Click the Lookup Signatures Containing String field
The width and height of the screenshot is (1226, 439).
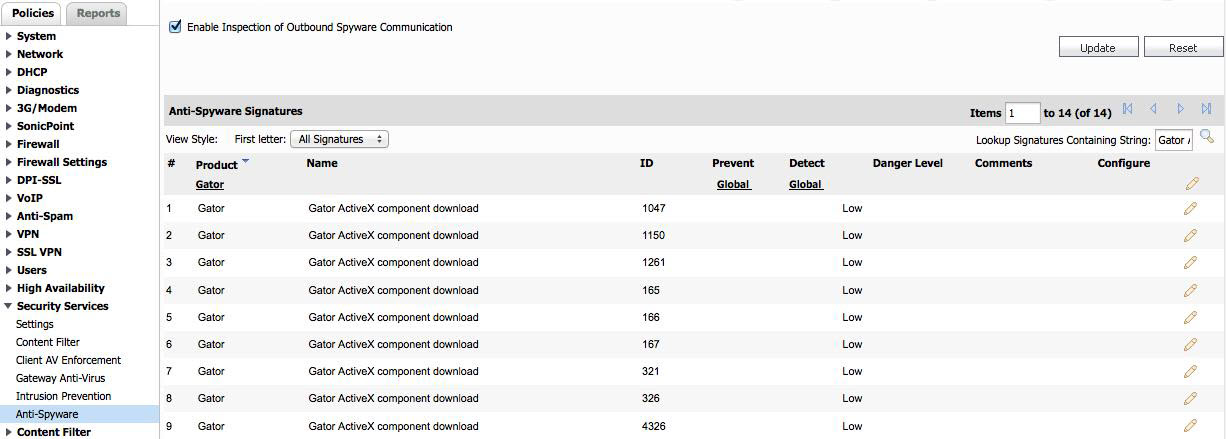[x=1174, y=140]
